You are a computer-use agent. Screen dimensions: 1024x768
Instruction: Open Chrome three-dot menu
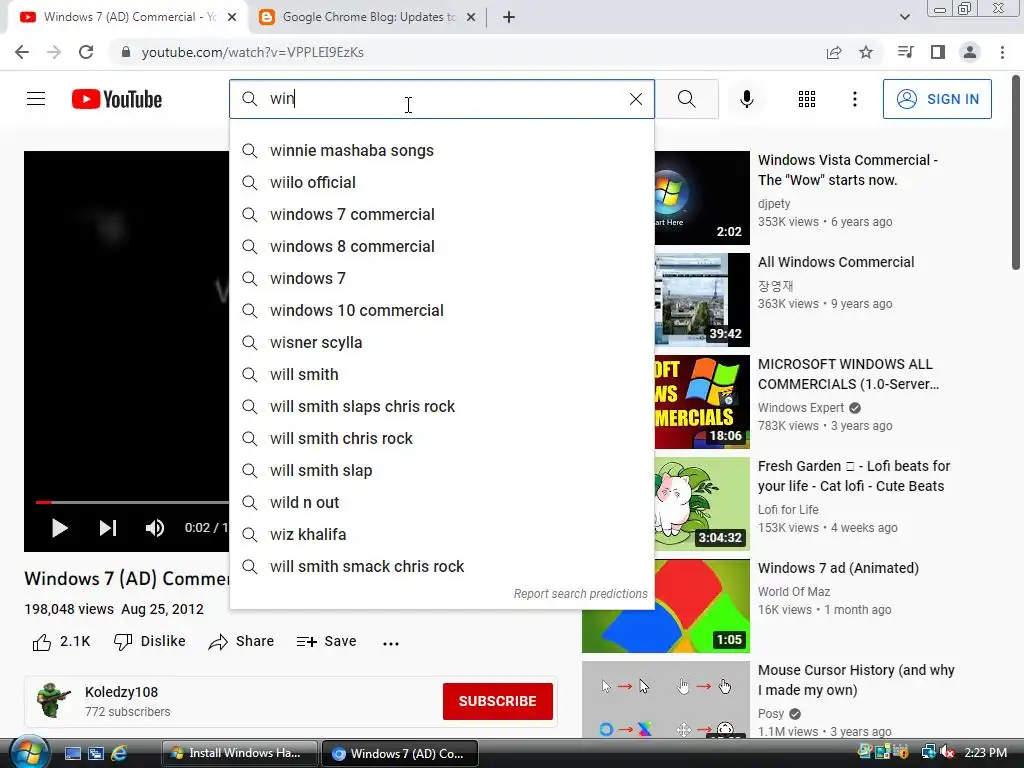coord(1002,52)
